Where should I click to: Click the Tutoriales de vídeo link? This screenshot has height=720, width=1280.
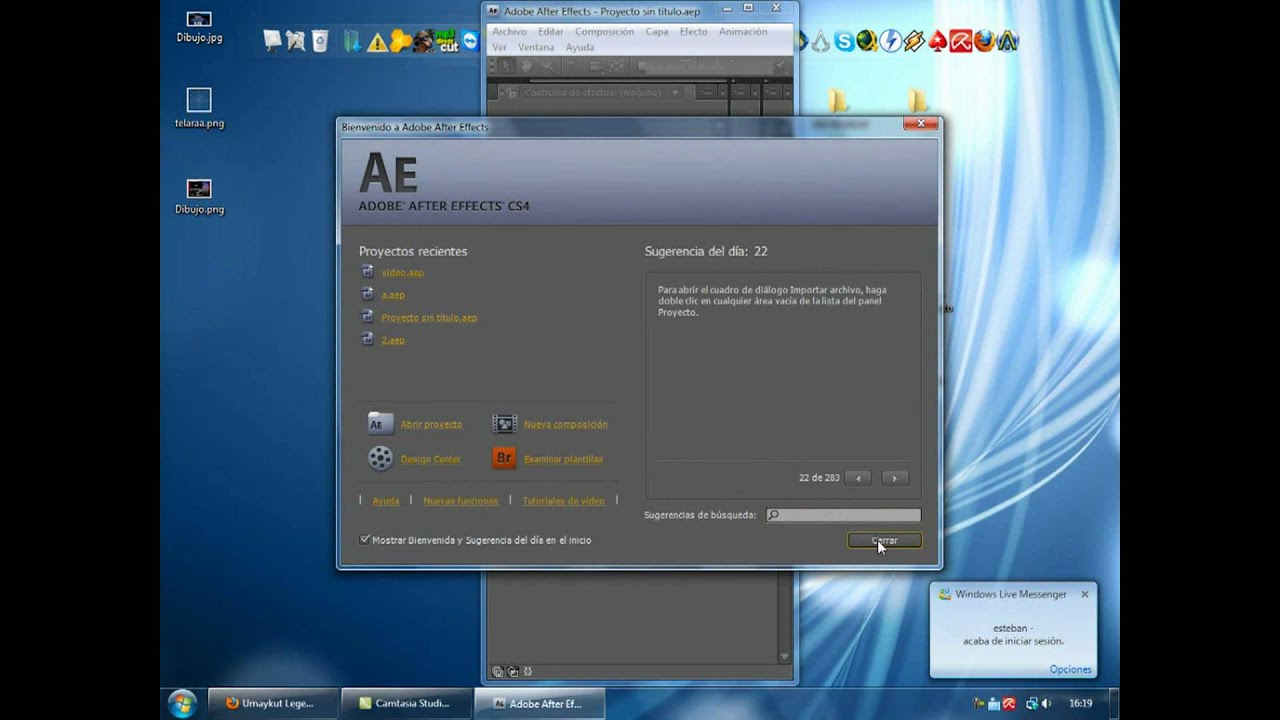coord(563,501)
